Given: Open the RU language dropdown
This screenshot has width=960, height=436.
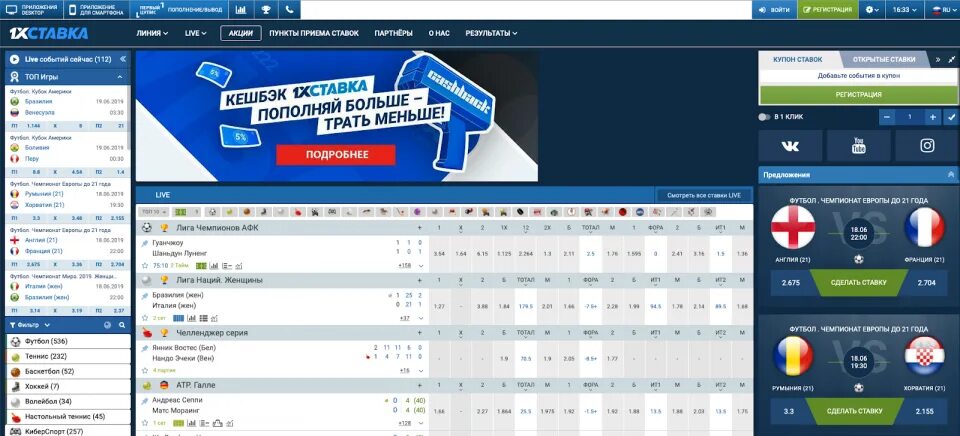Looking at the screenshot, I should [942, 10].
